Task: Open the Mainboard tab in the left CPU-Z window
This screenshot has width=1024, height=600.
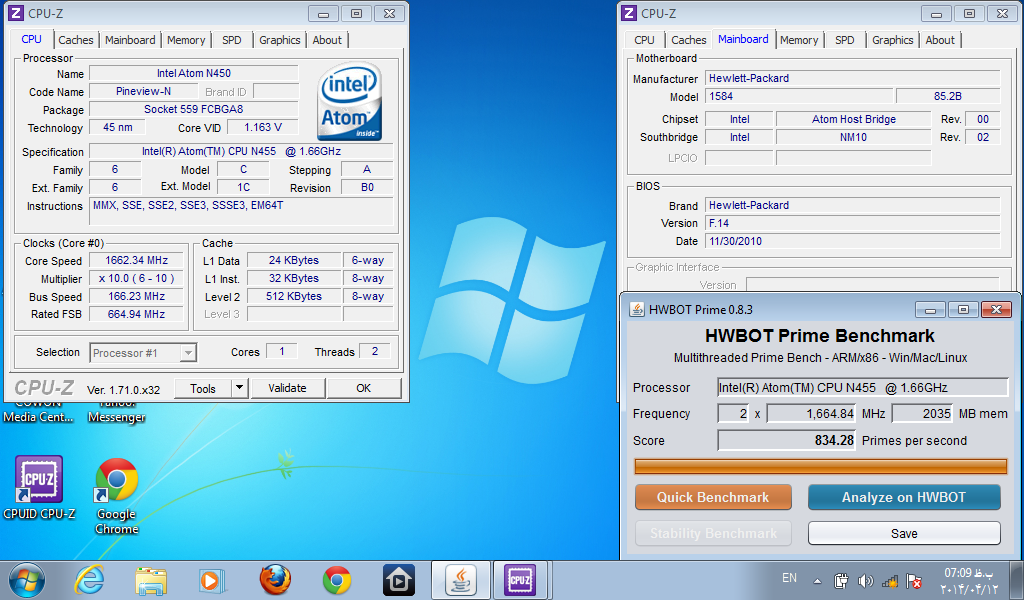Action: (130, 40)
